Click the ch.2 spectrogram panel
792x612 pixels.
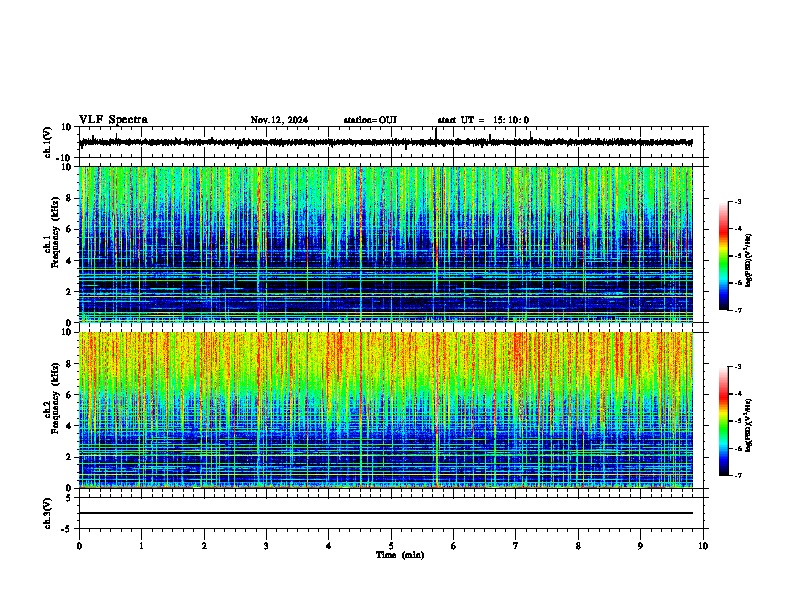[386, 410]
